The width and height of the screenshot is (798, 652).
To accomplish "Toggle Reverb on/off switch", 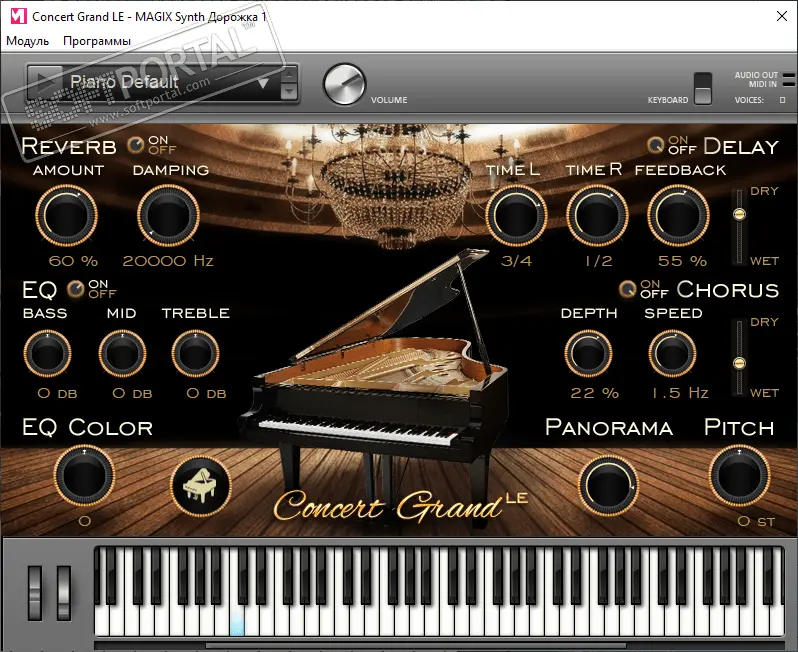I will [135, 146].
